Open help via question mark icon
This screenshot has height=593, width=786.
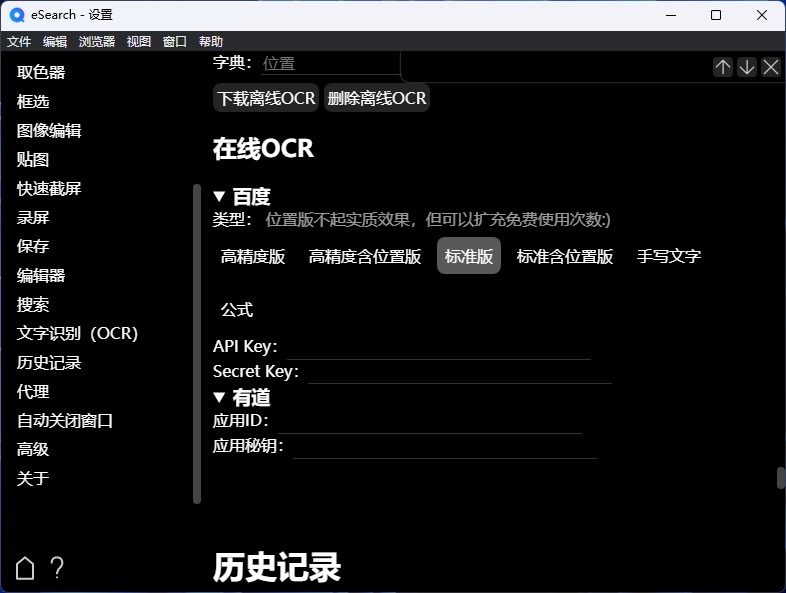tap(57, 568)
